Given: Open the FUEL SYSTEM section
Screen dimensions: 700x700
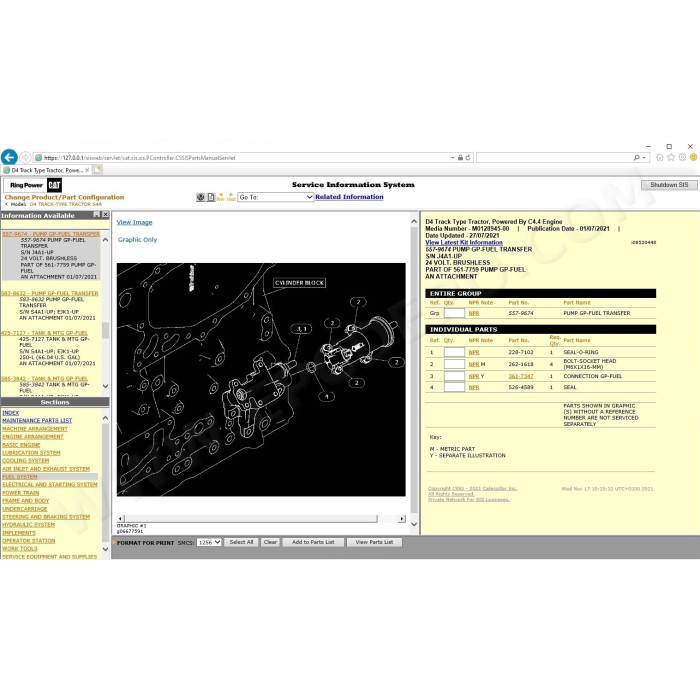Looking at the screenshot, I should (x=20, y=477).
